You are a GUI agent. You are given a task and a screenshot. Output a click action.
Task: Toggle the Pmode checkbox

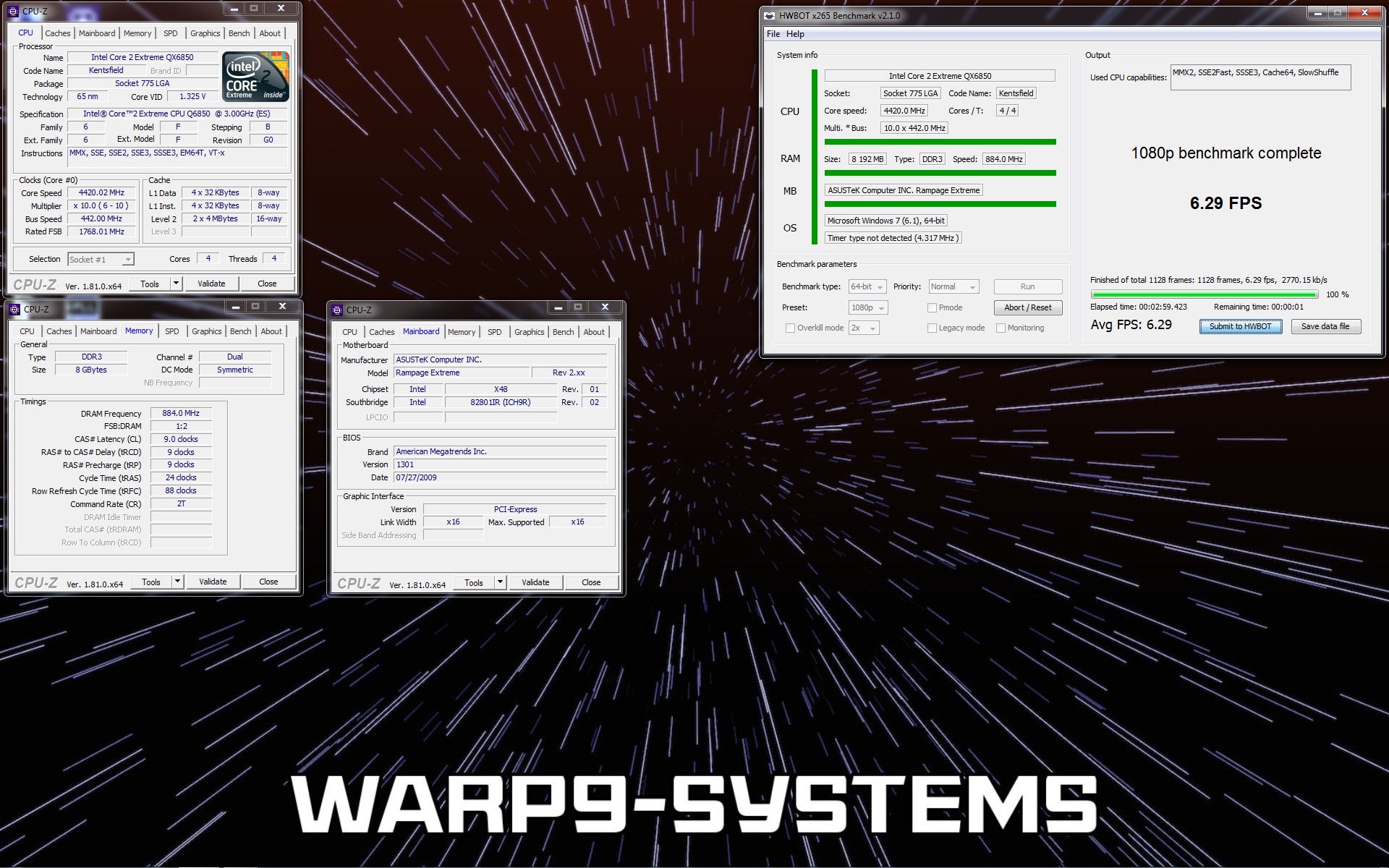pyautogui.click(x=932, y=307)
